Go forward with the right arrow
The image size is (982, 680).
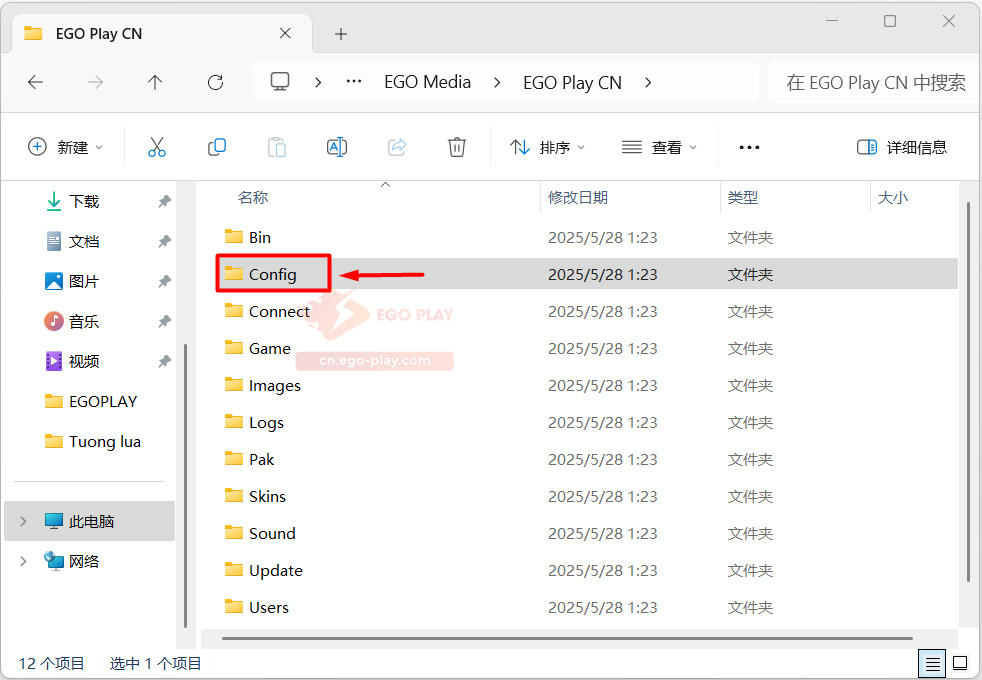[95, 82]
